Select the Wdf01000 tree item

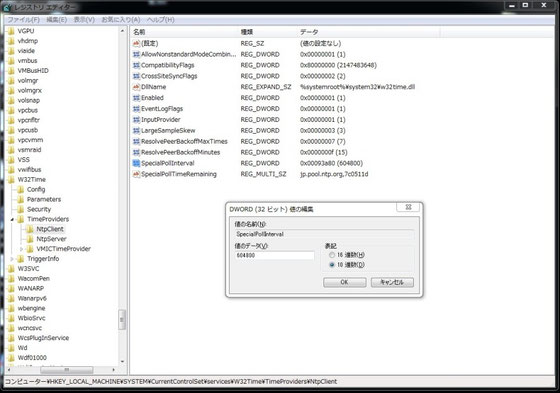tap(32, 358)
